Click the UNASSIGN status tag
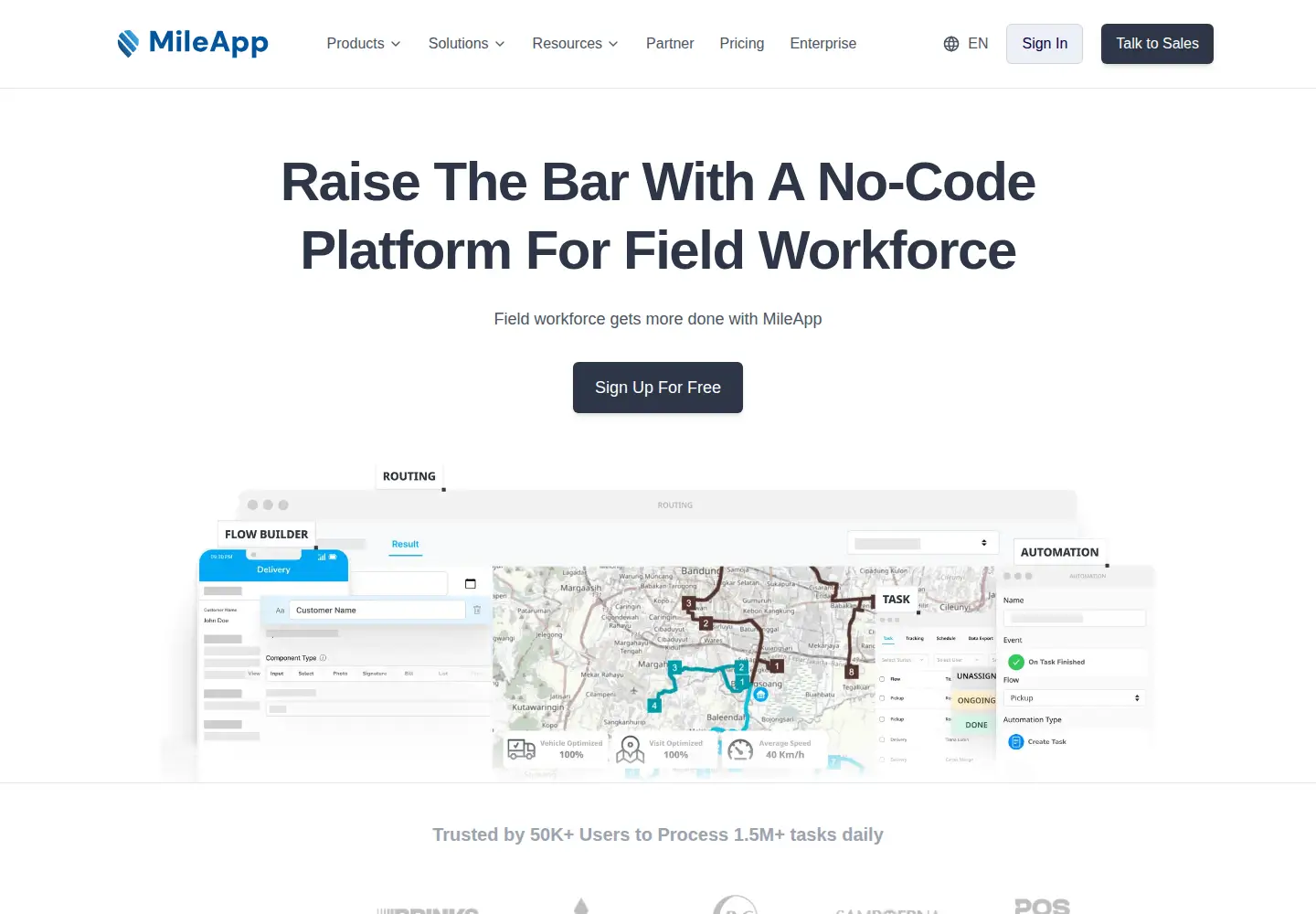Screen dimensions: 1316x914 pyautogui.click(x=976, y=676)
